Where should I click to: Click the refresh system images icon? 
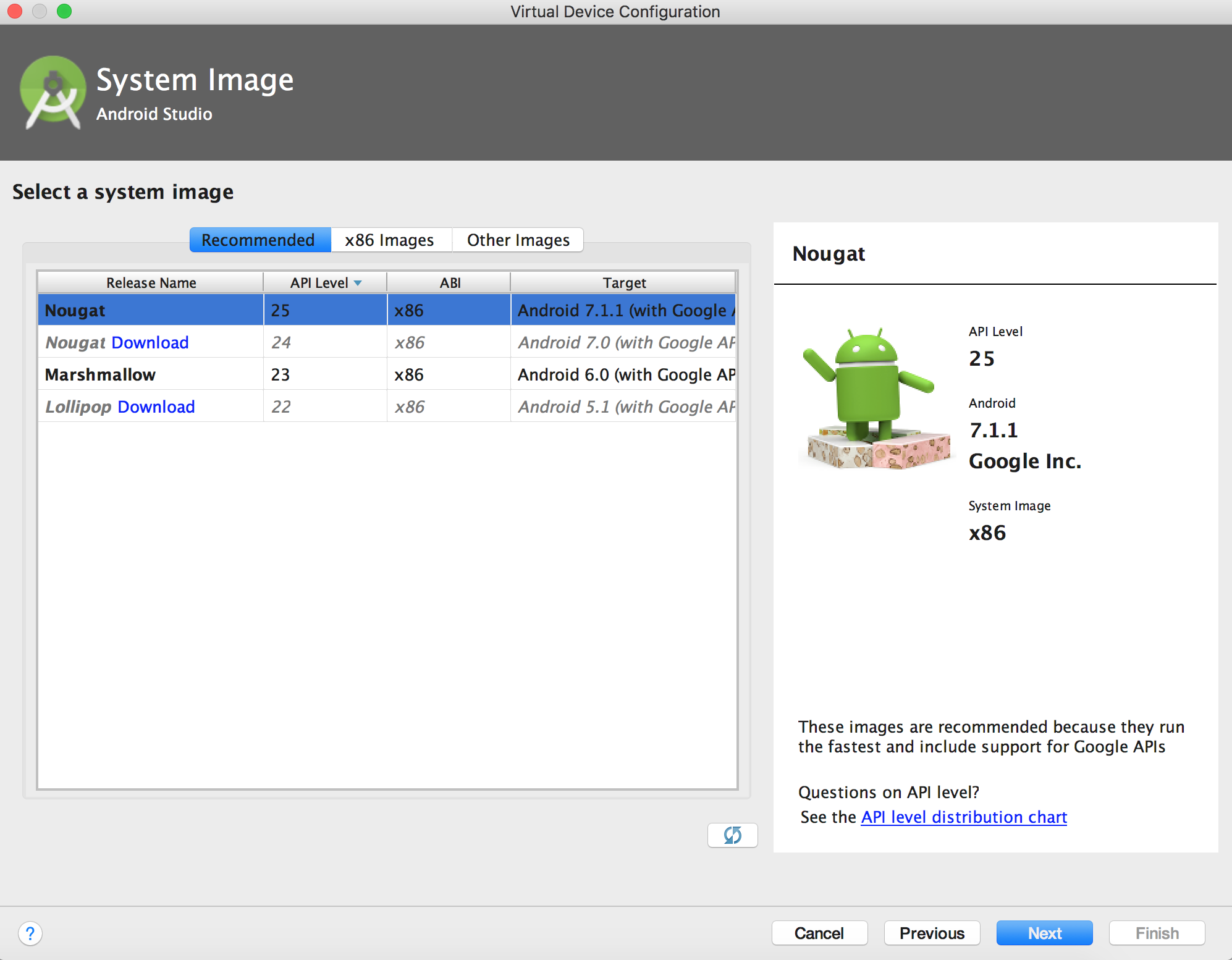733,835
